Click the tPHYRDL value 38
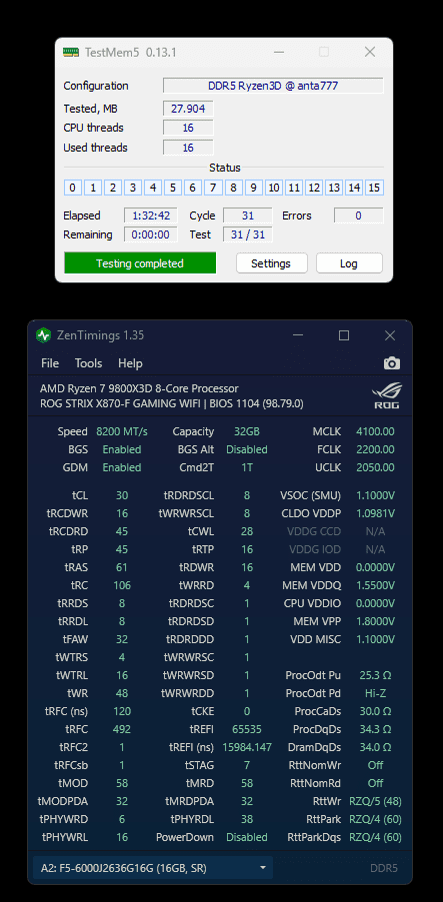The image size is (443, 902). [x=247, y=819]
